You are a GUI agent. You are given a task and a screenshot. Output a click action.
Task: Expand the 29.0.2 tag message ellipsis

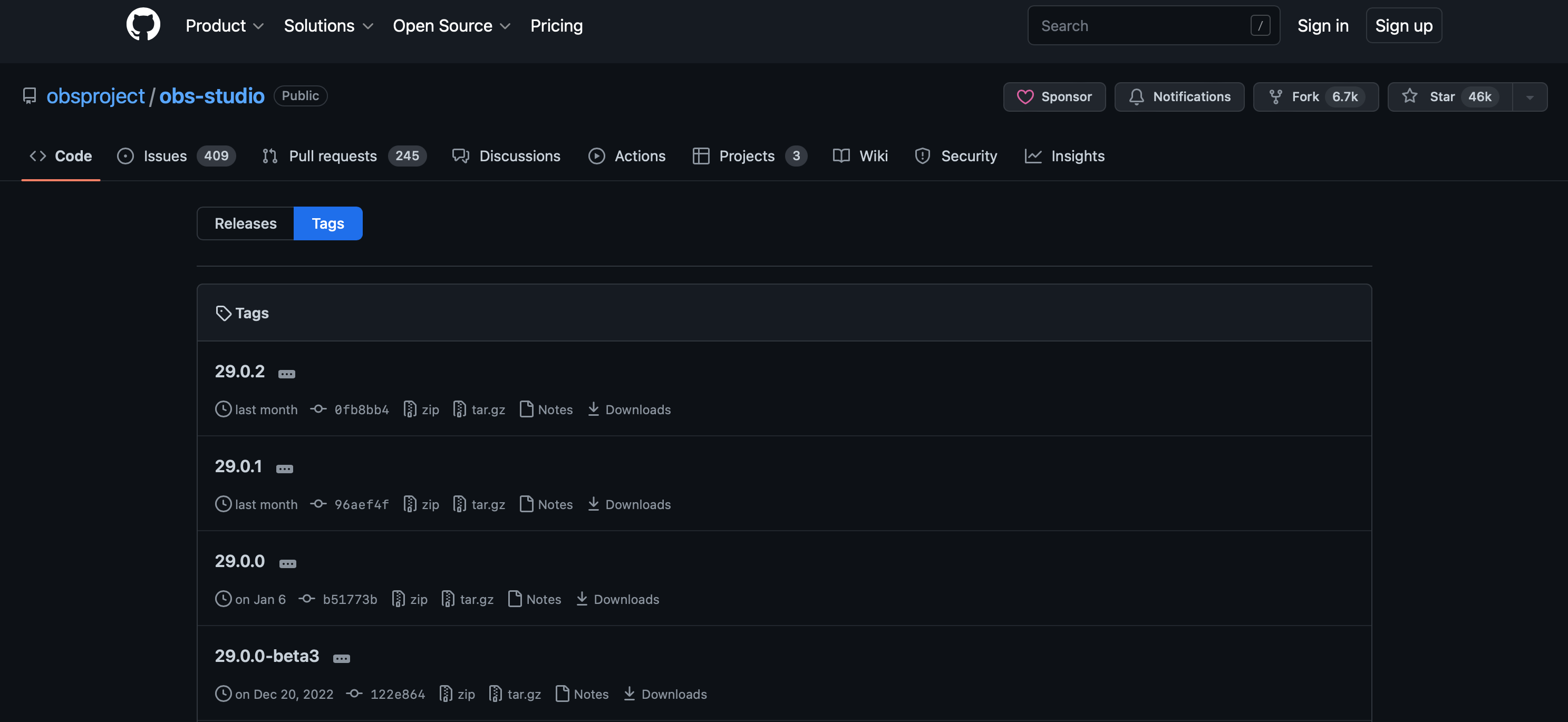pos(287,374)
